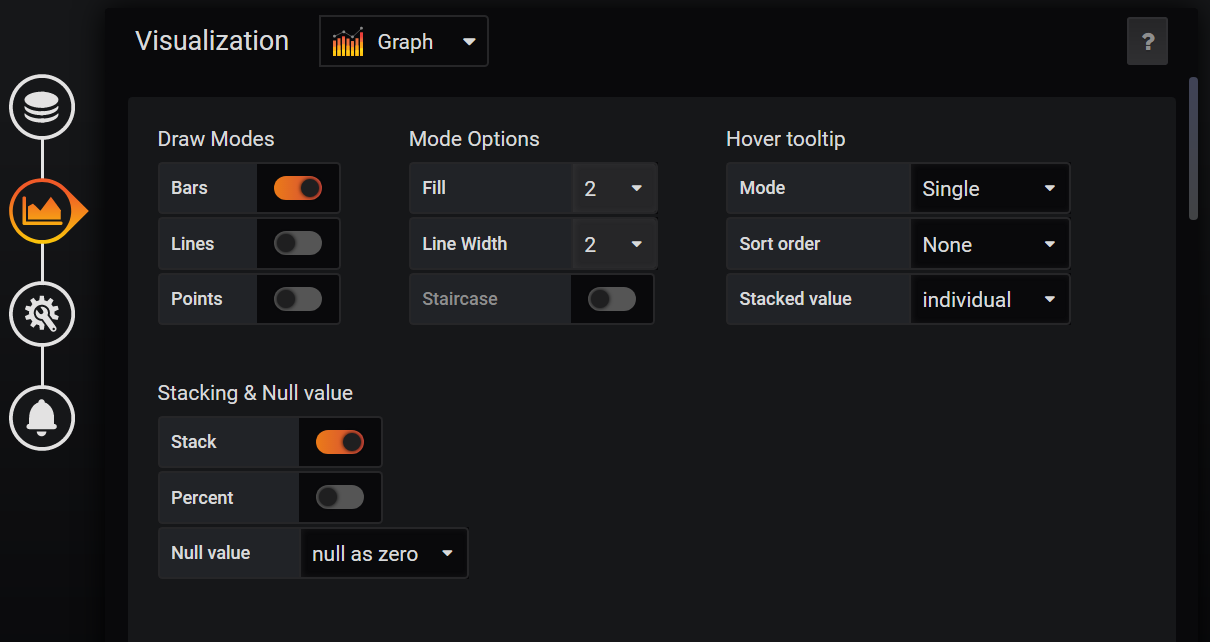The width and height of the screenshot is (1210, 642).
Task: Open the Line Width dropdown
Action: click(x=613, y=244)
